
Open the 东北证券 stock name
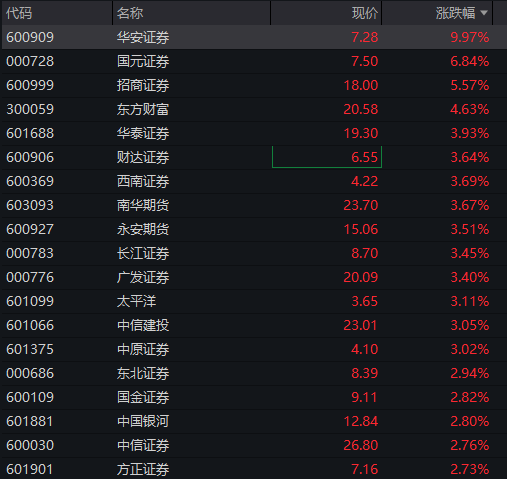point(143,373)
